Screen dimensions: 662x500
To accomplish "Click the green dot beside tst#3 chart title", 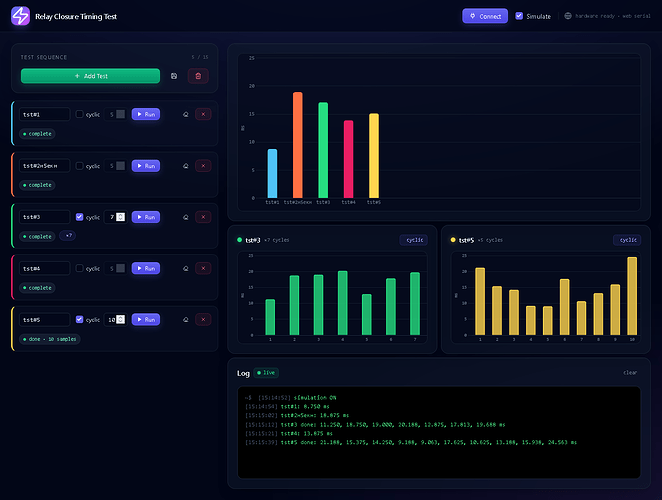I will [239, 240].
